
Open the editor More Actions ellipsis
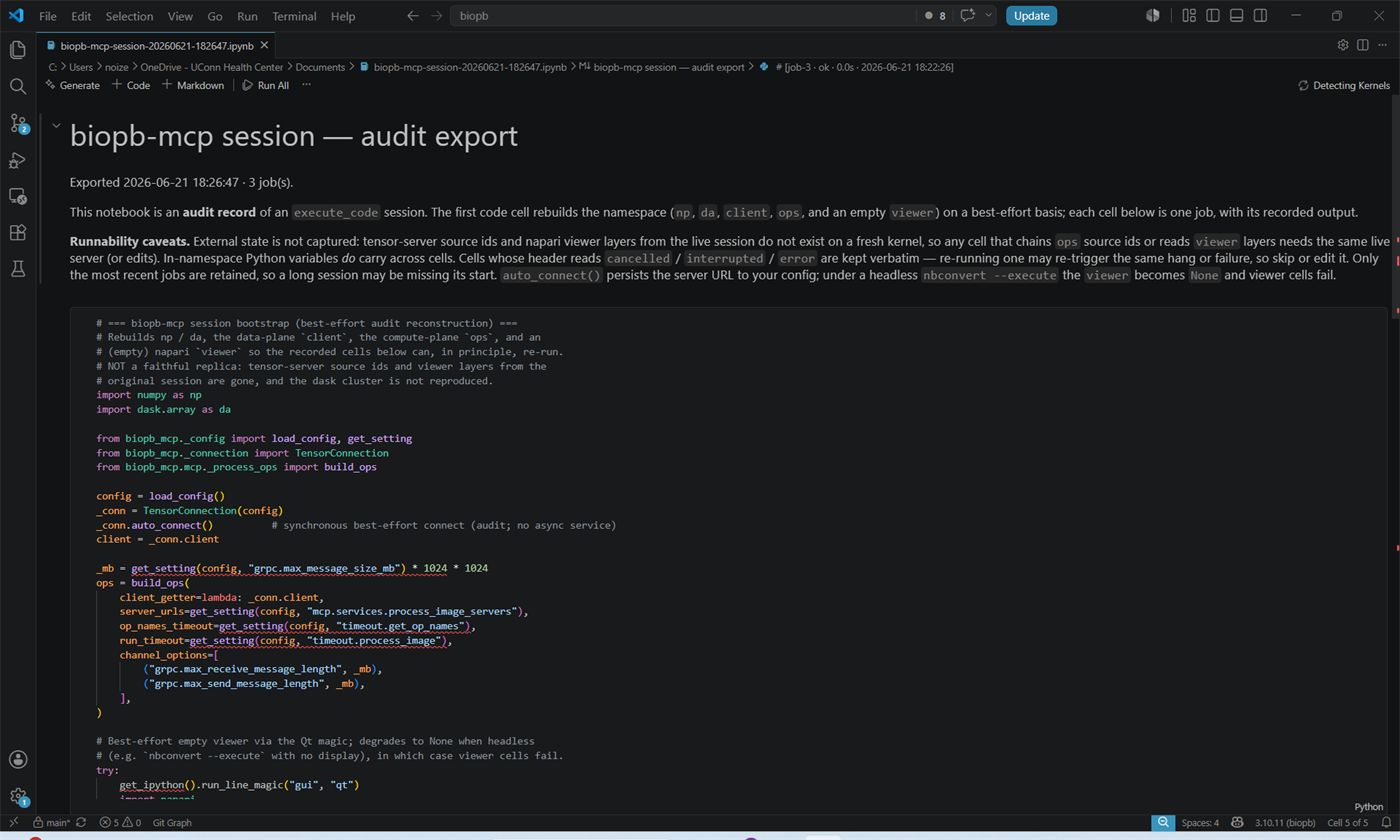[x=1382, y=45]
